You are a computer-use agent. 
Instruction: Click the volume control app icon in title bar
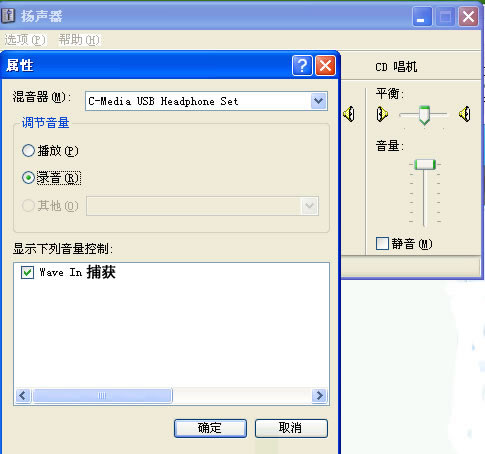[x=8, y=16]
